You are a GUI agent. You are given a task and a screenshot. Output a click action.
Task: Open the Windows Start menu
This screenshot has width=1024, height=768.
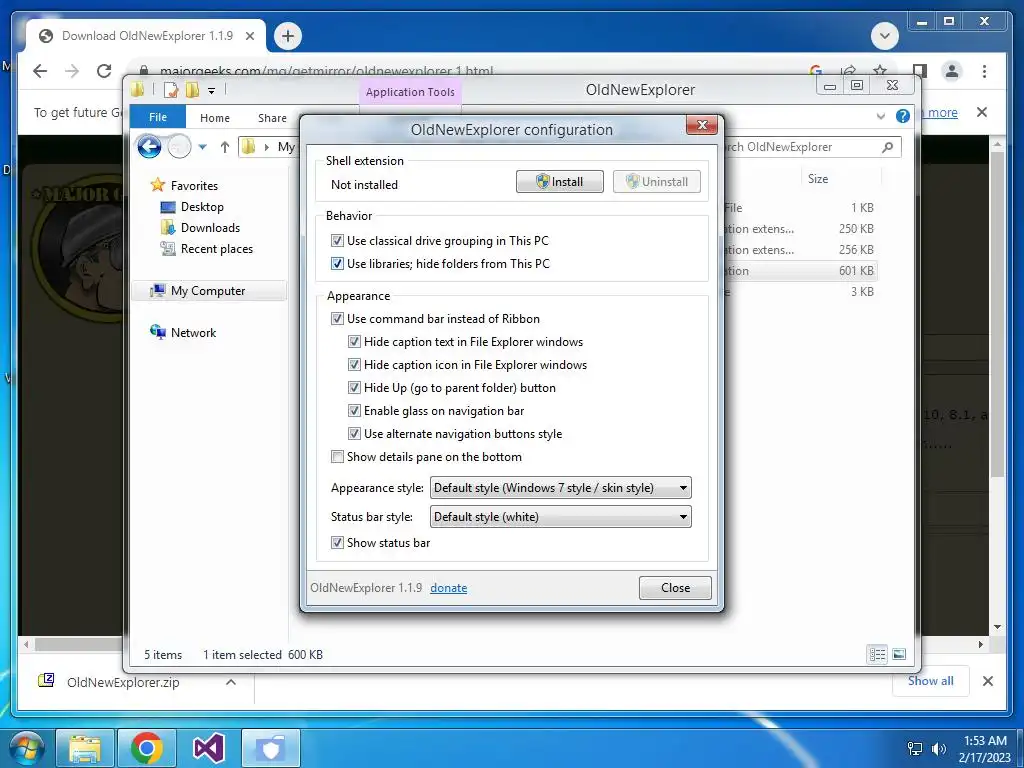click(x=27, y=748)
